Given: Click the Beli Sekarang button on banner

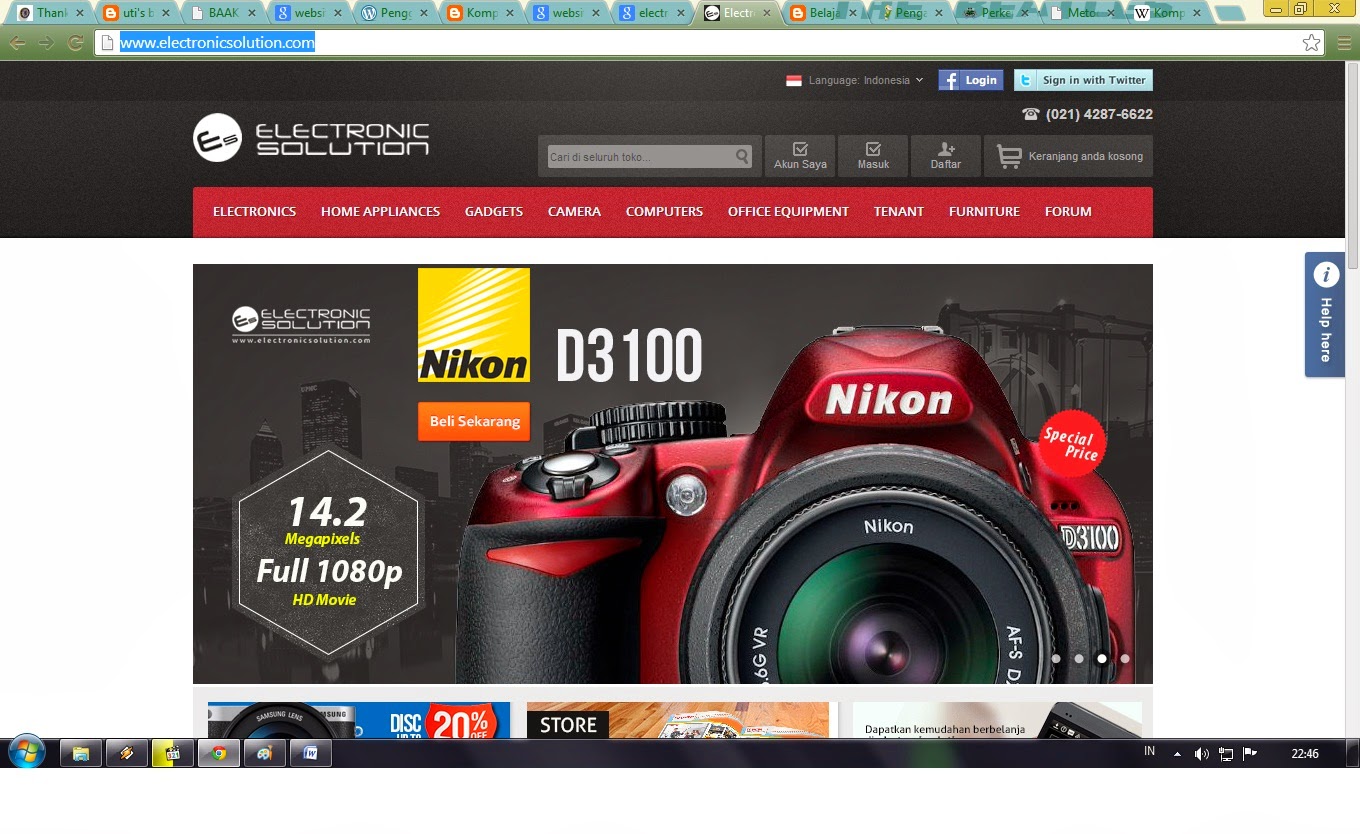Looking at the screenshot, I should point(474,421).
